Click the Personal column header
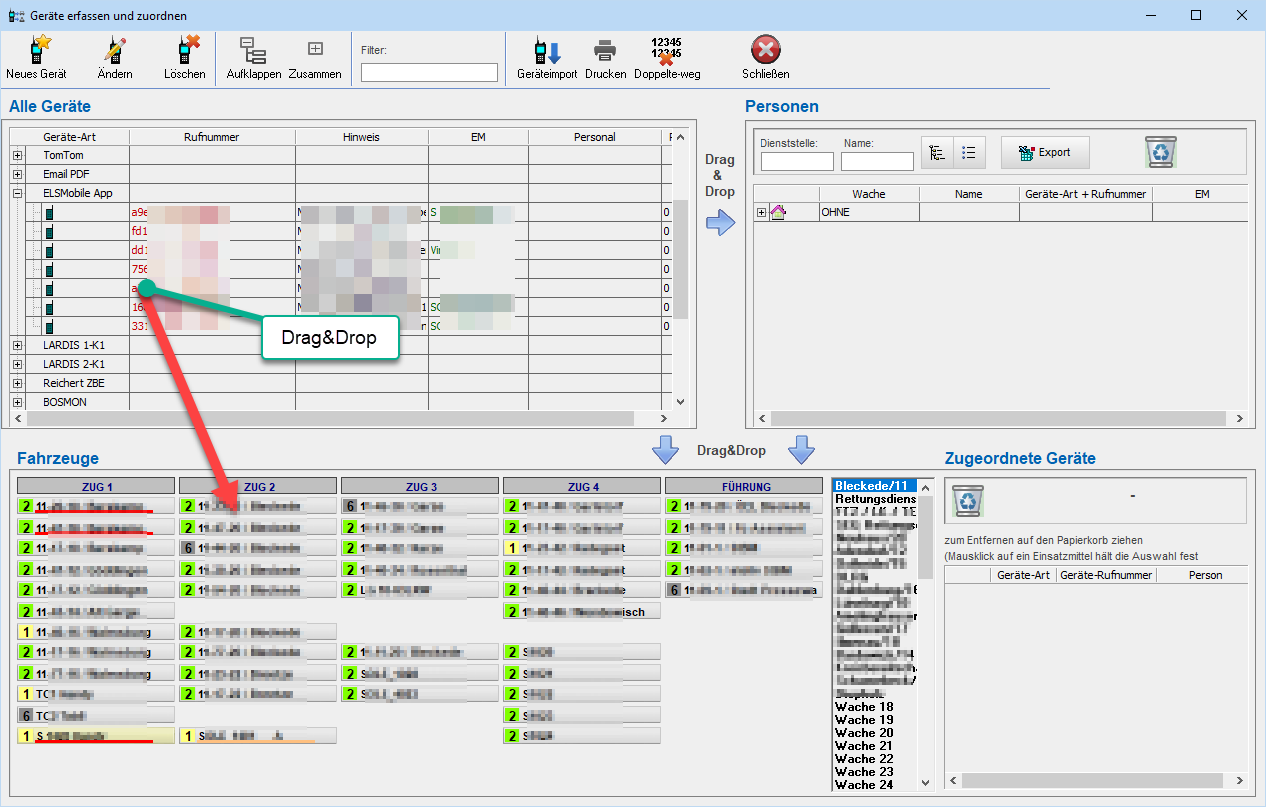This screenshot has height=807, width=1266. pyautogui.click(x=595, y=137)
